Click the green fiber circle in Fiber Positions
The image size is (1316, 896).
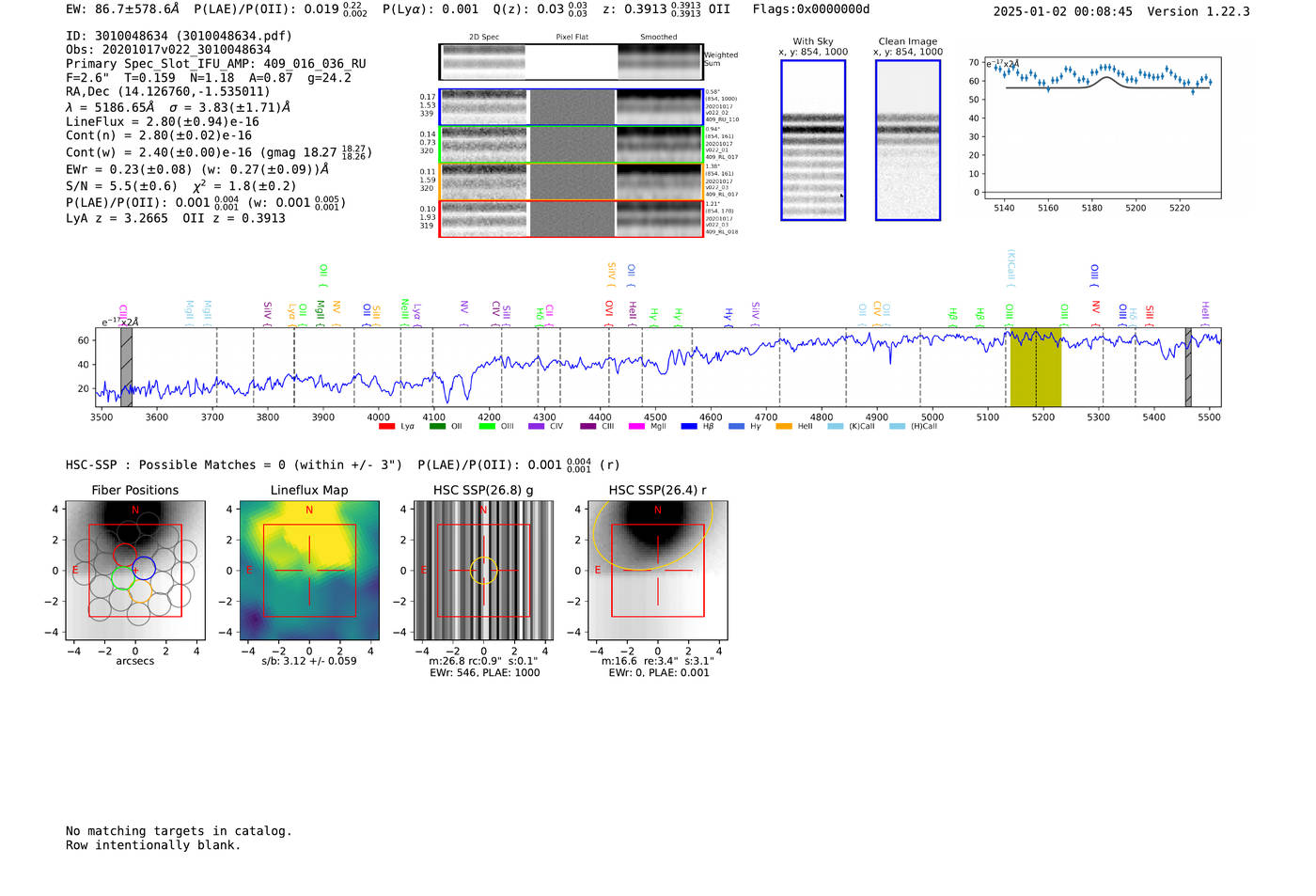pos(123,577)
